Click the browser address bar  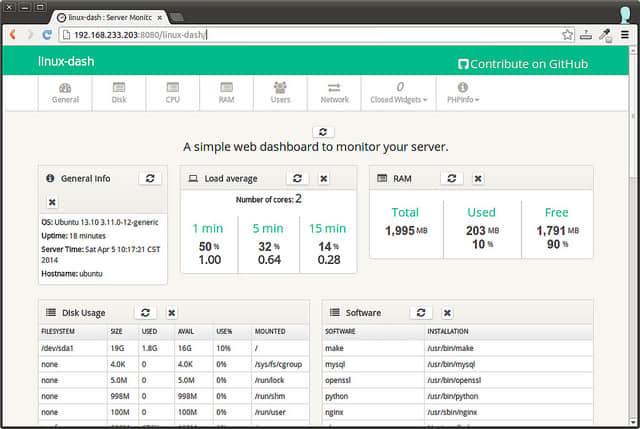300,34
